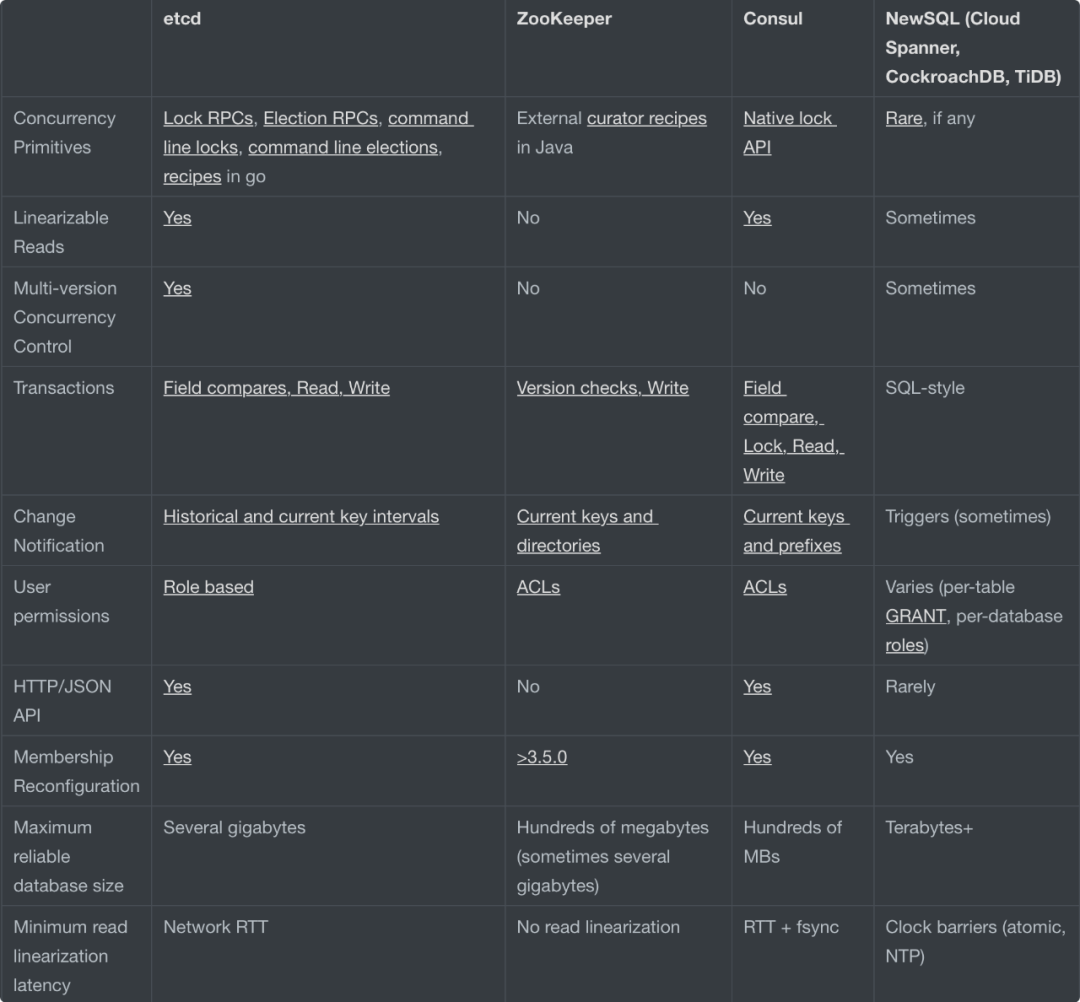Click Consul's Yes link for Linearizable Reads
Viewport: 1080px width, 1002px height.
(x=757, y=218)
